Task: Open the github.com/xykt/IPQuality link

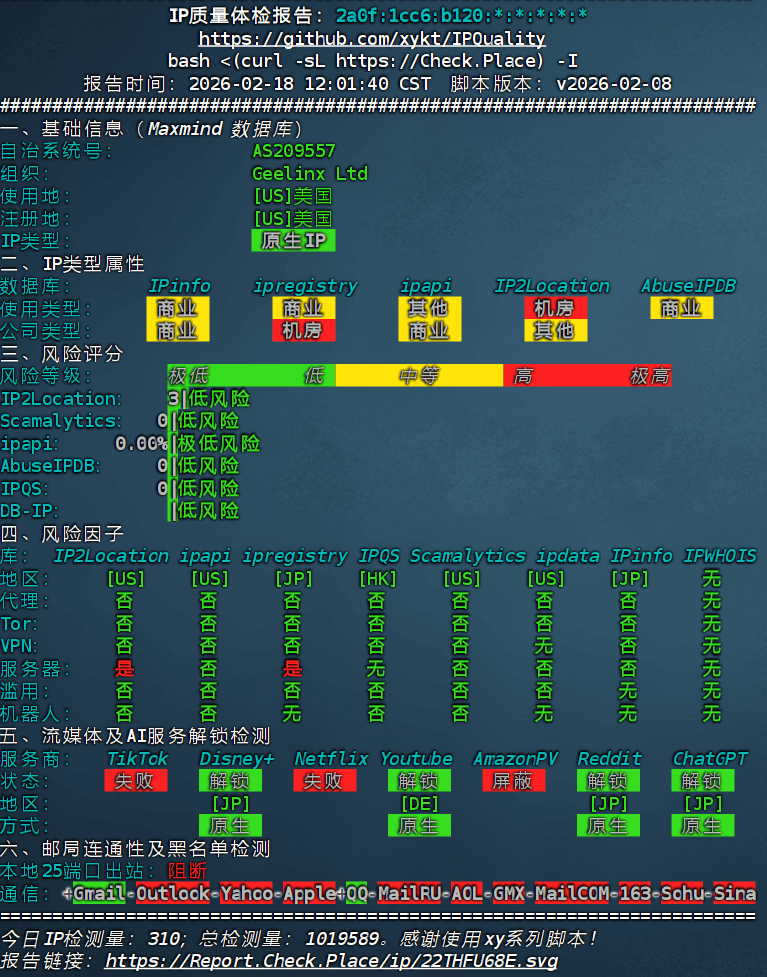Action: 372,39
